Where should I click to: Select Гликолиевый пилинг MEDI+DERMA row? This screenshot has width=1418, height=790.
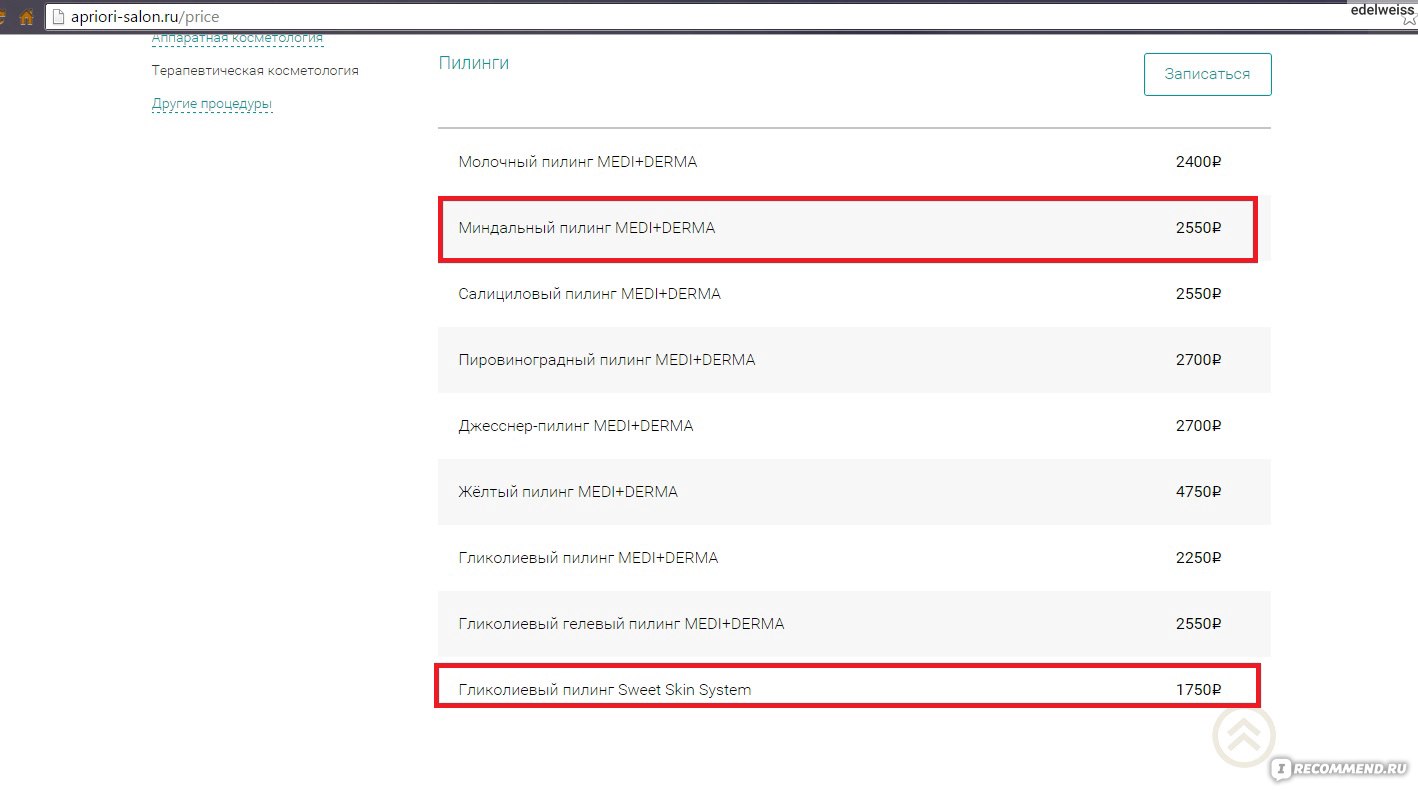click(854, 558)
